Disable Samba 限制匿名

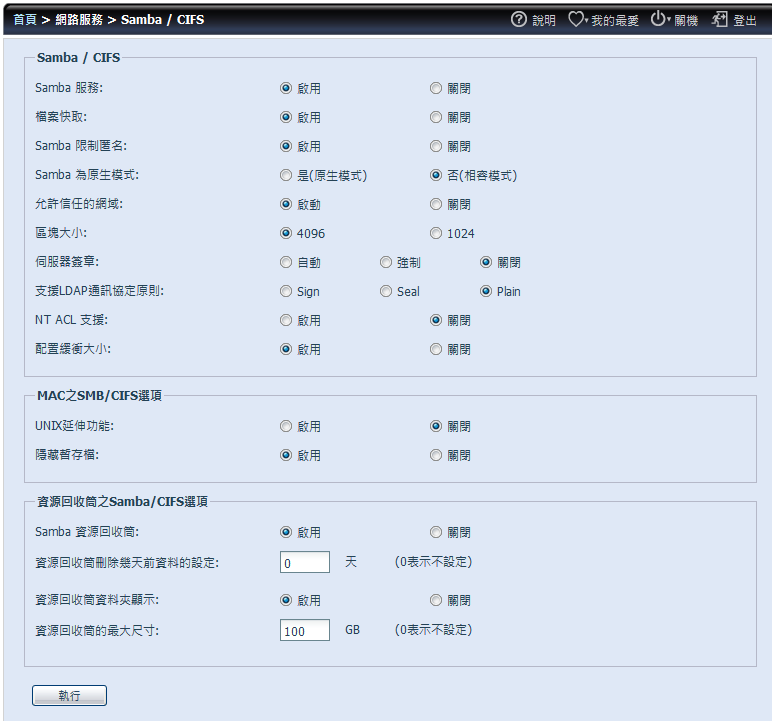click(436, 146)
